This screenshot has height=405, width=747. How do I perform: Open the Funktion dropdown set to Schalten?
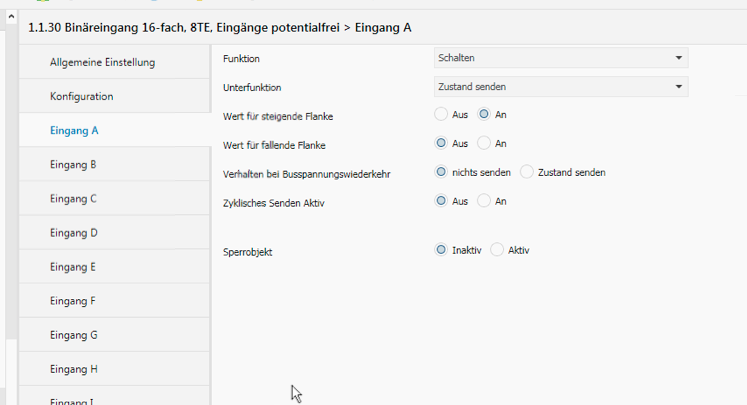point(561,58)
